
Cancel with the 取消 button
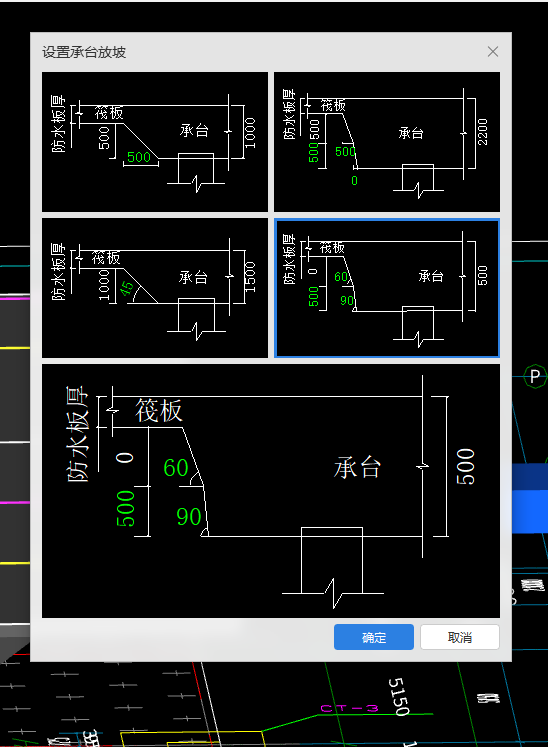[x=460, y=637]
